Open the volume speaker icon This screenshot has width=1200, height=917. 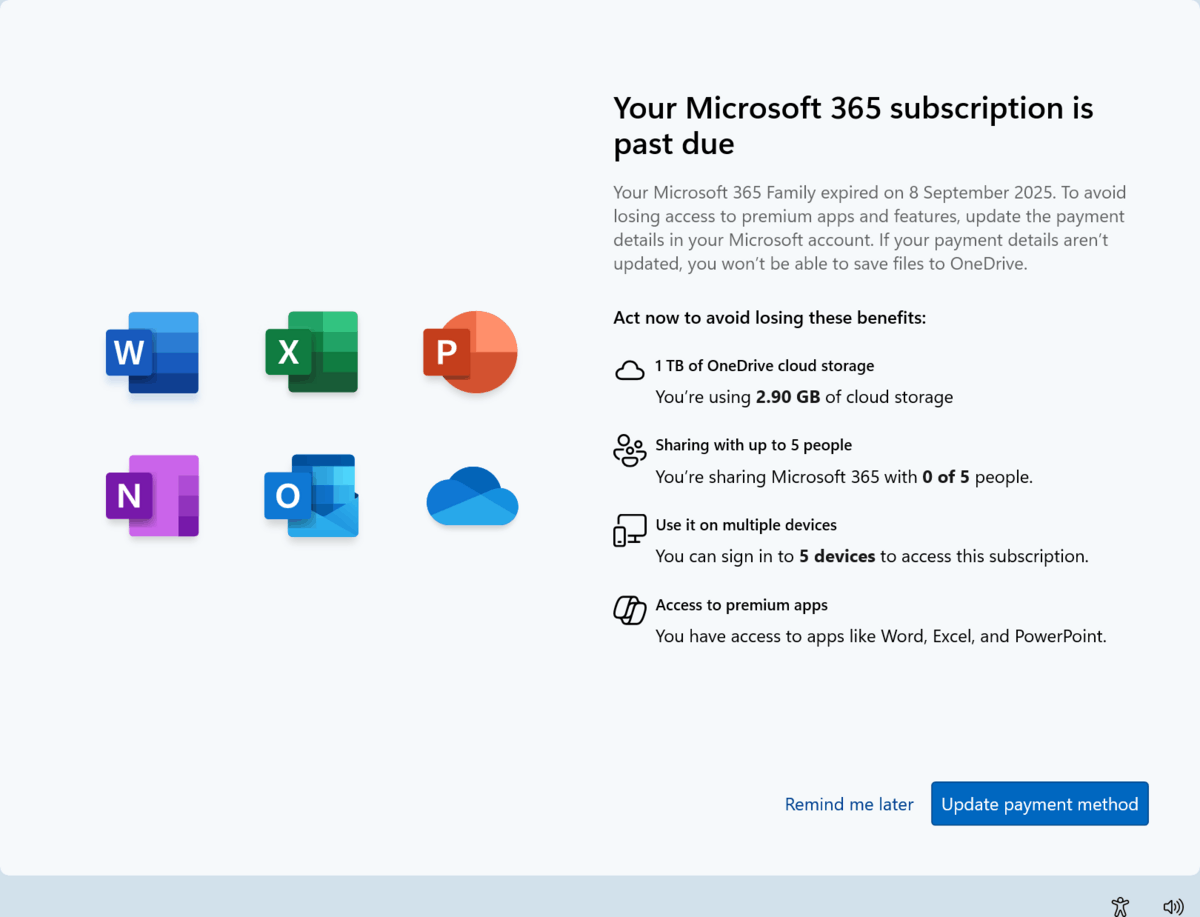click(1173, 906)
